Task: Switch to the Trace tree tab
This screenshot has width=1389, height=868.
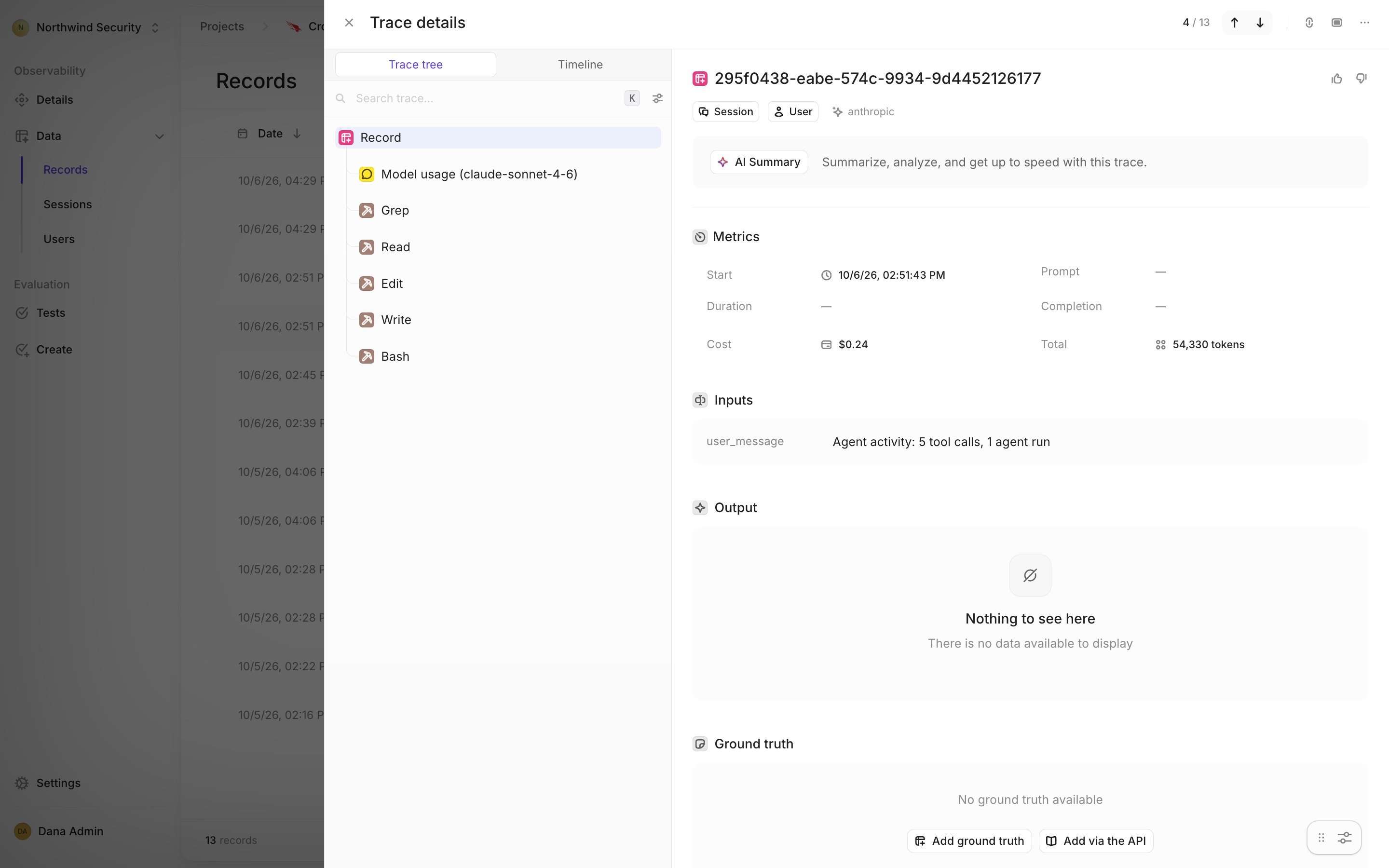Action: [x=416, y=64]
